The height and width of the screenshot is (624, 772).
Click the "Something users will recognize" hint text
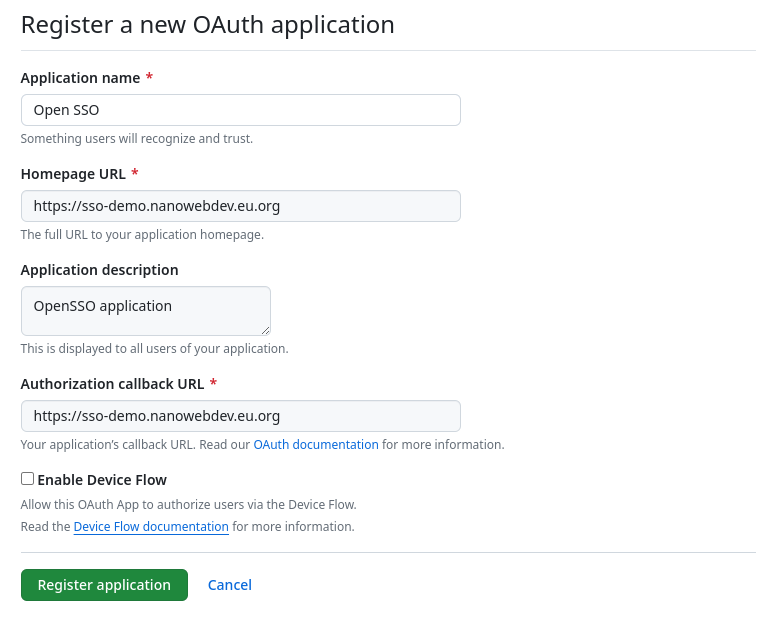click(136, 139)
